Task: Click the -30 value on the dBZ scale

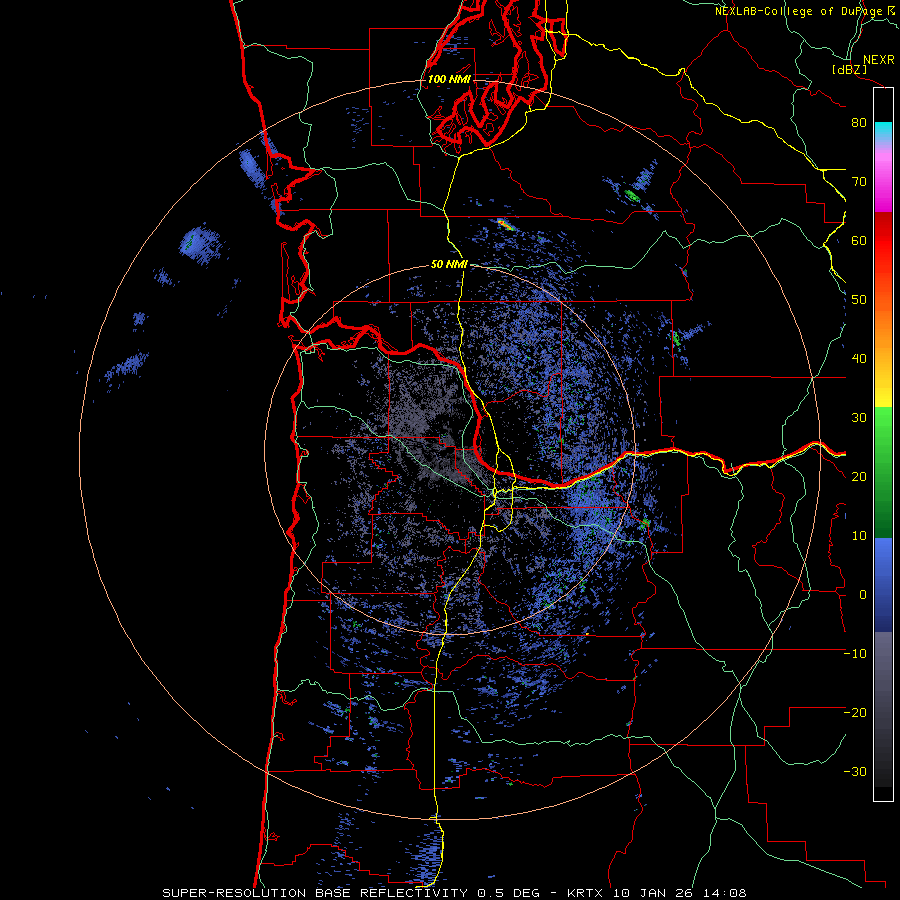Action: [x=855, y=771]
